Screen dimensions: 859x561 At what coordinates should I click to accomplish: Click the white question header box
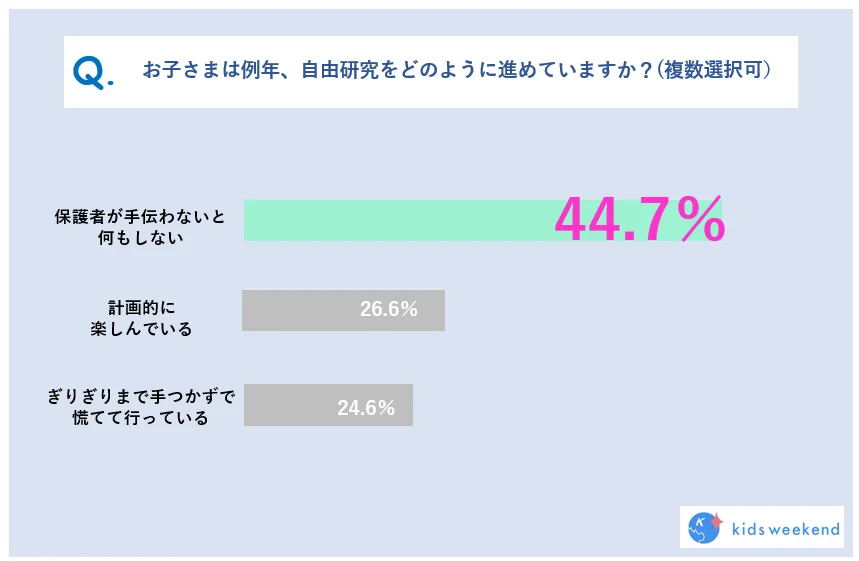[431, 72]
